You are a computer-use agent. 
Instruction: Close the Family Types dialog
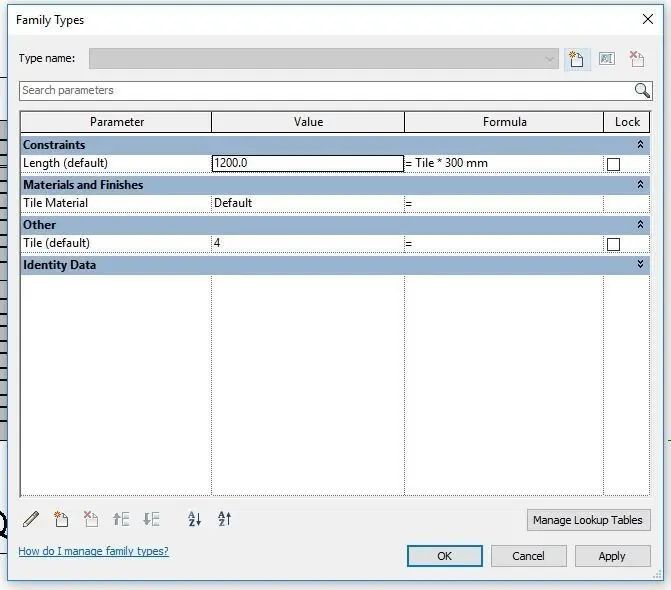(647, 19)
